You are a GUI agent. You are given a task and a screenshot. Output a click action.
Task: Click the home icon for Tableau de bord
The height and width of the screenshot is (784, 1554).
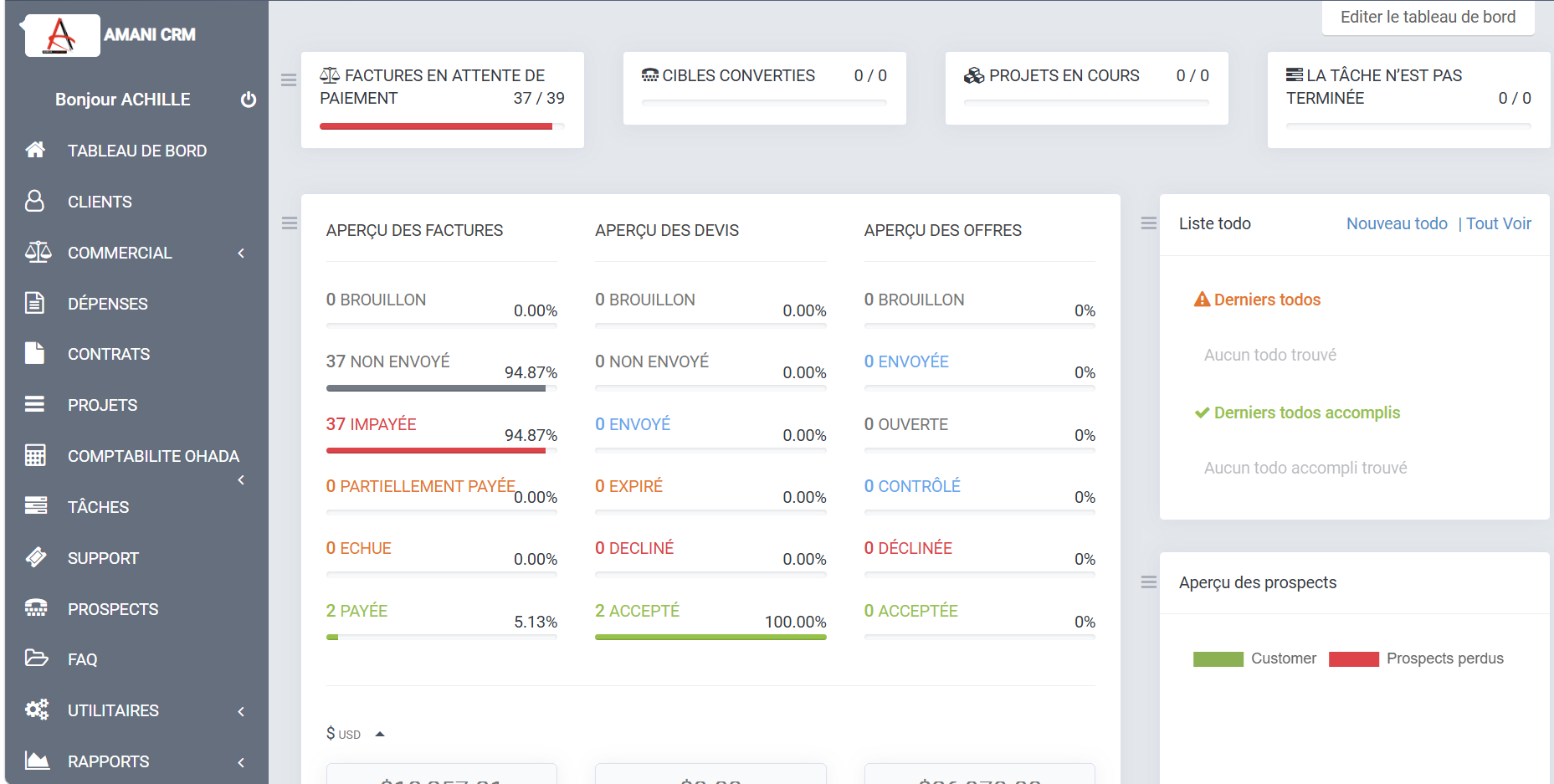pos(35,150)
